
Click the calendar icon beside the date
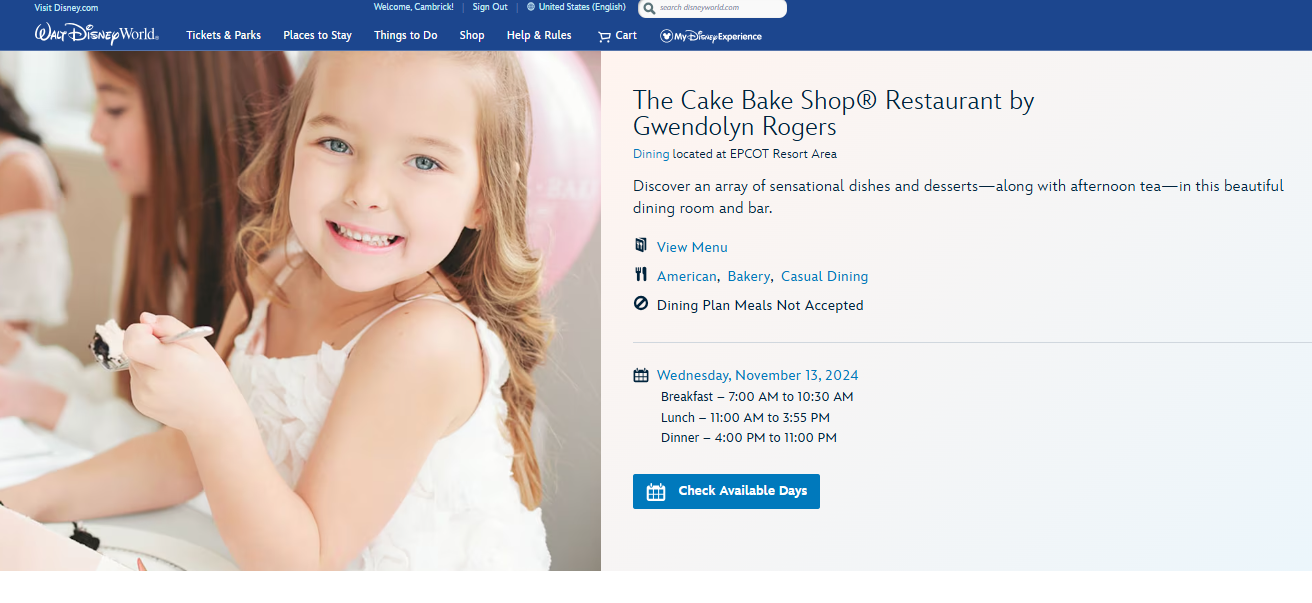click(641, 375)
